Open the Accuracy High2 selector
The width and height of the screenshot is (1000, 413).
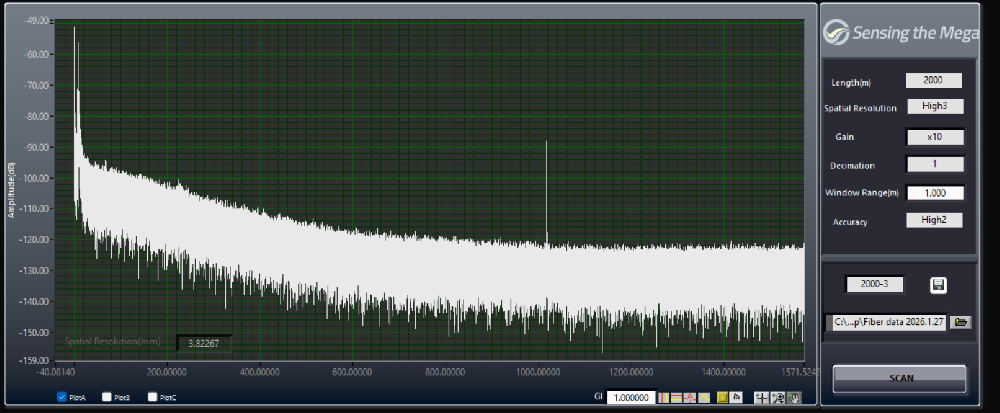tap(934, 220)
